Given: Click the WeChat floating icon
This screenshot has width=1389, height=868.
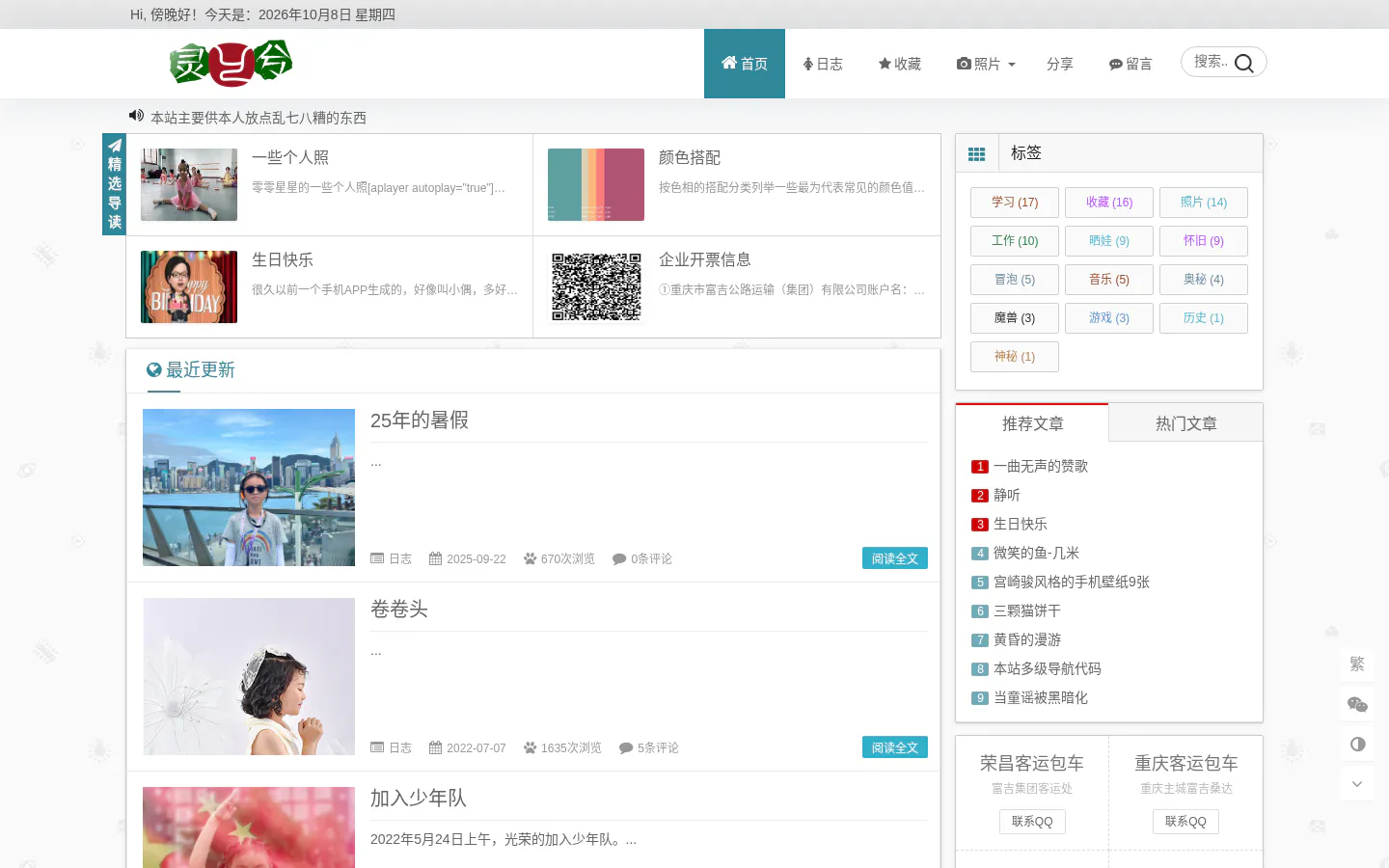Looking at the screenshot, I should [x=1357, y=704].
